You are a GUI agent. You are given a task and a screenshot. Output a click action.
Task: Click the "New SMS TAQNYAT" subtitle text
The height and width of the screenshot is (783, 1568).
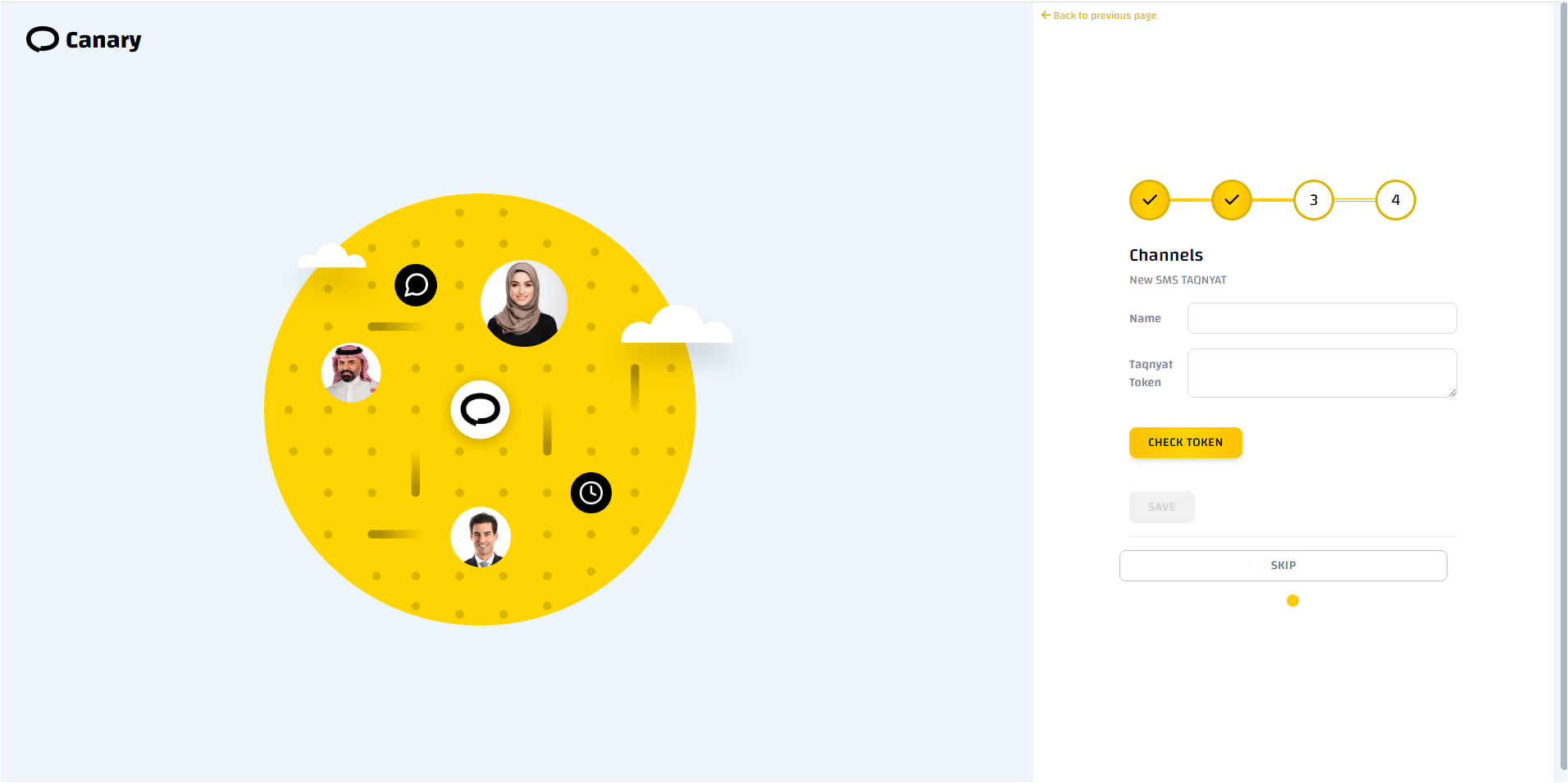(1178, 280)
